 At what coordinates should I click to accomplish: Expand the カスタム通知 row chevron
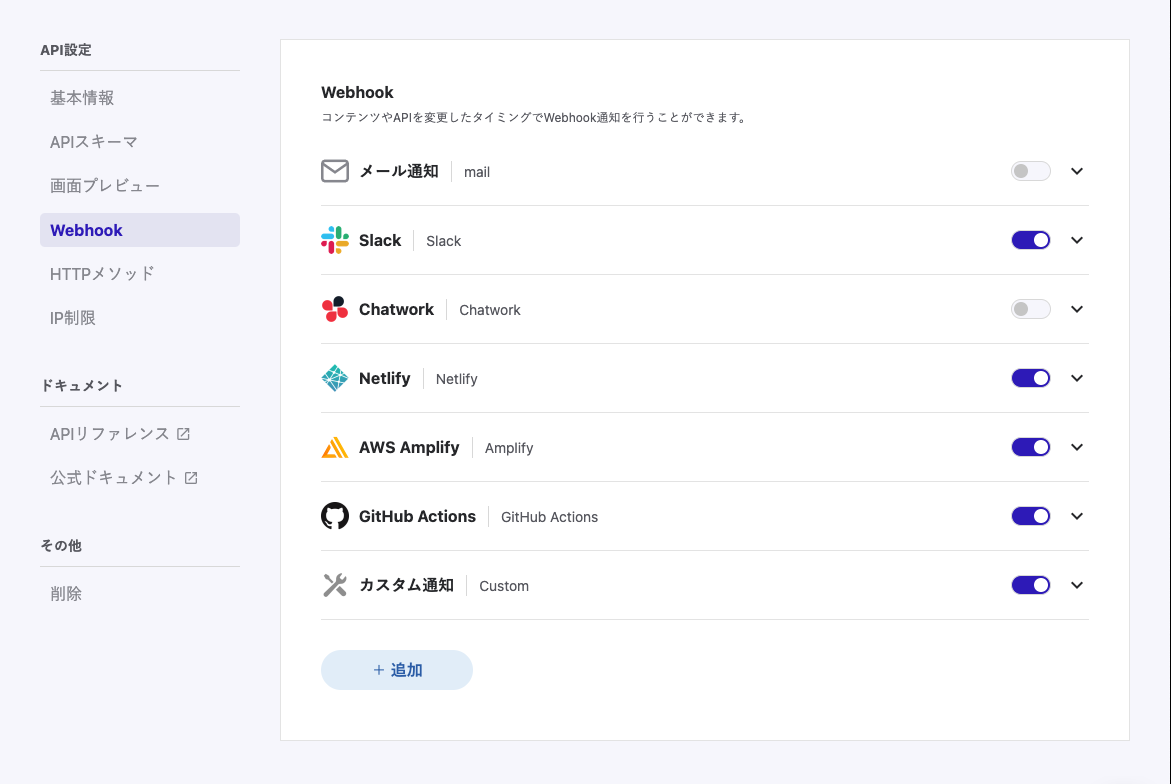(x=1077, y=585)
